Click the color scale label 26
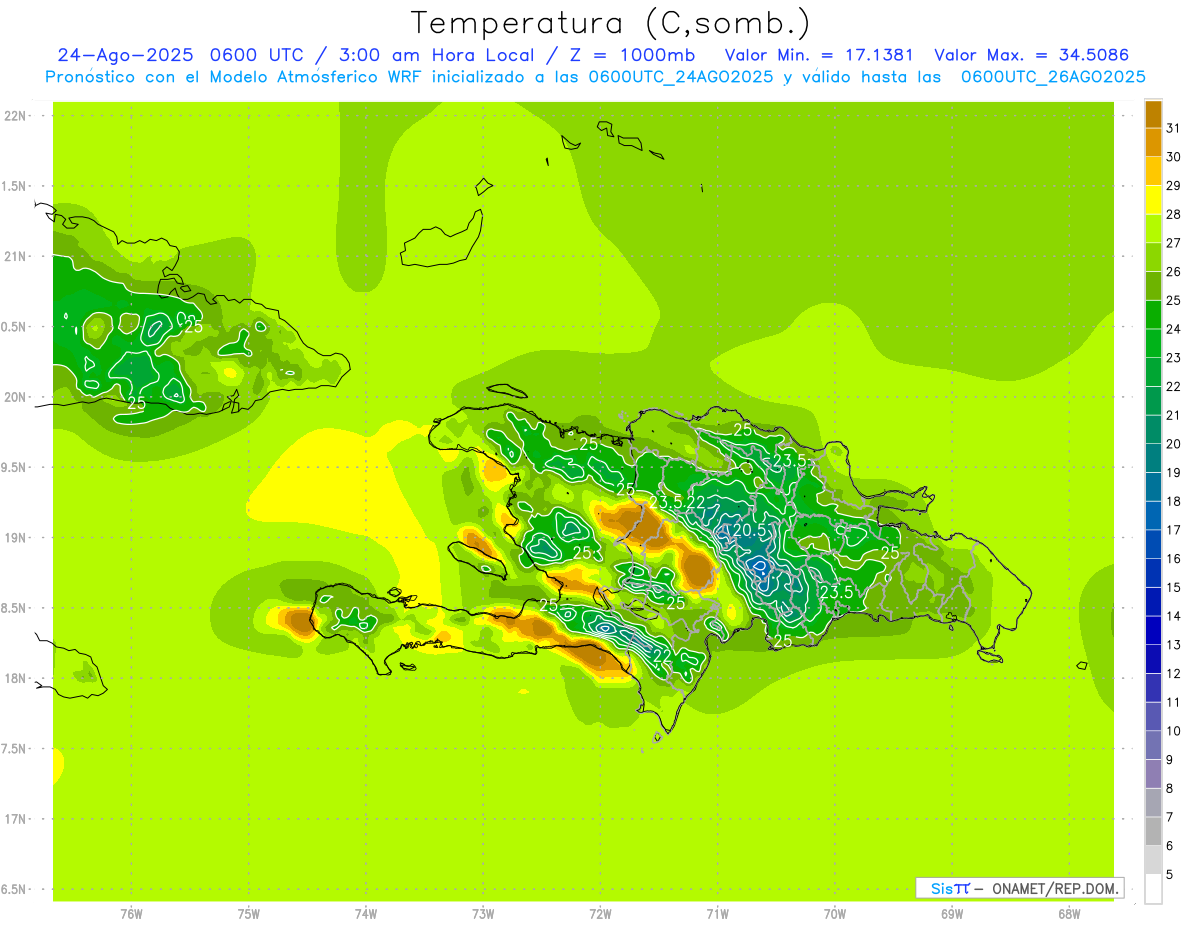Viewport: 1200px width, 927px height. (1173, 272)
